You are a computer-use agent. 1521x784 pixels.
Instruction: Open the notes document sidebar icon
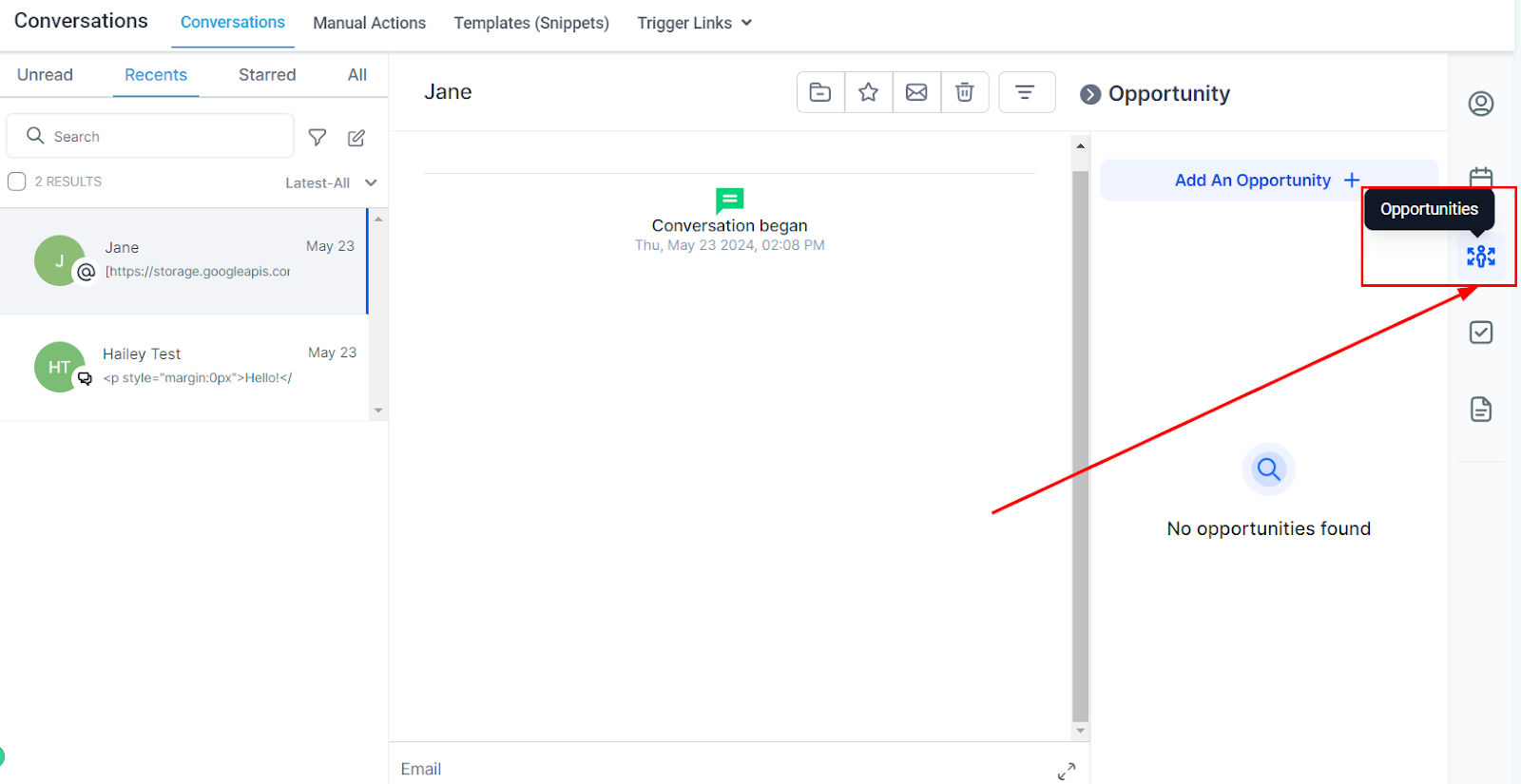[x=1481, y=410]
